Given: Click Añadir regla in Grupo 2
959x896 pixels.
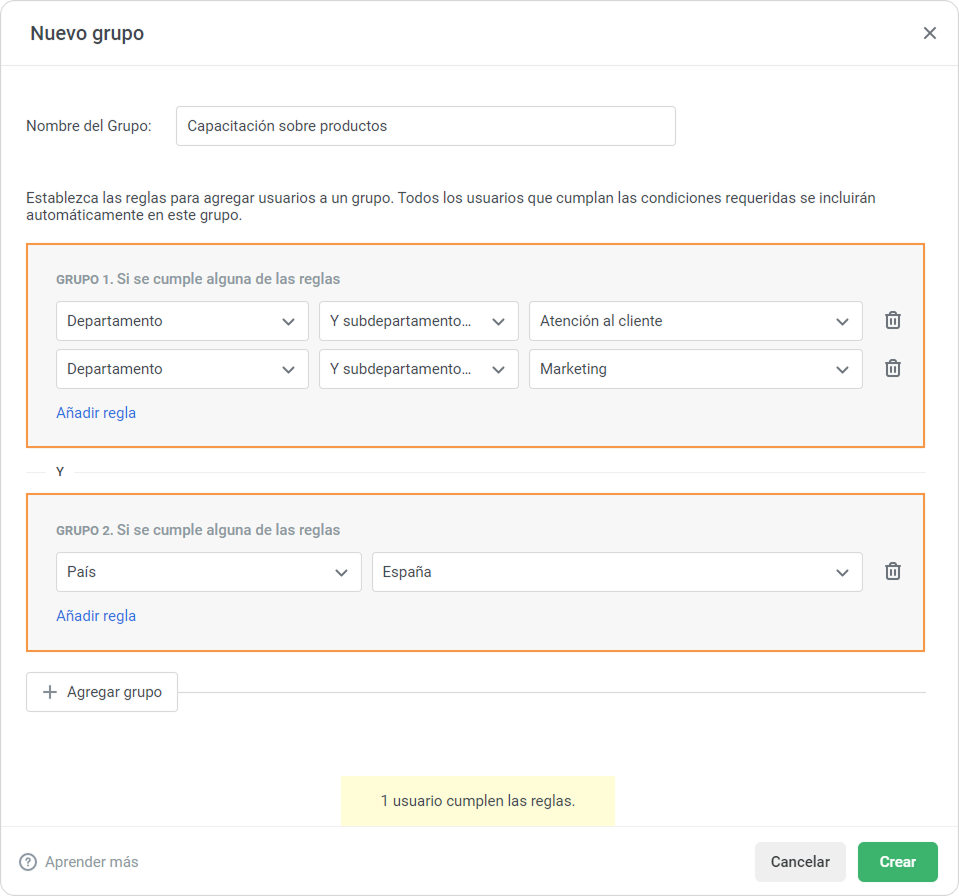Looking at the screenshot, I should pos(96,615).
